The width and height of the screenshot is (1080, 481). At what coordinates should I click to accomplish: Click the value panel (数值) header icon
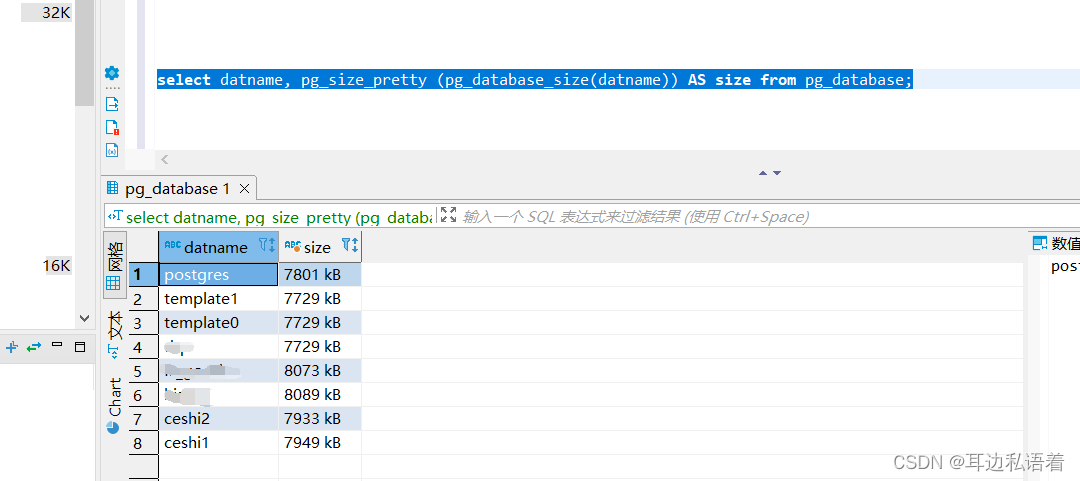click(1039, 243)
